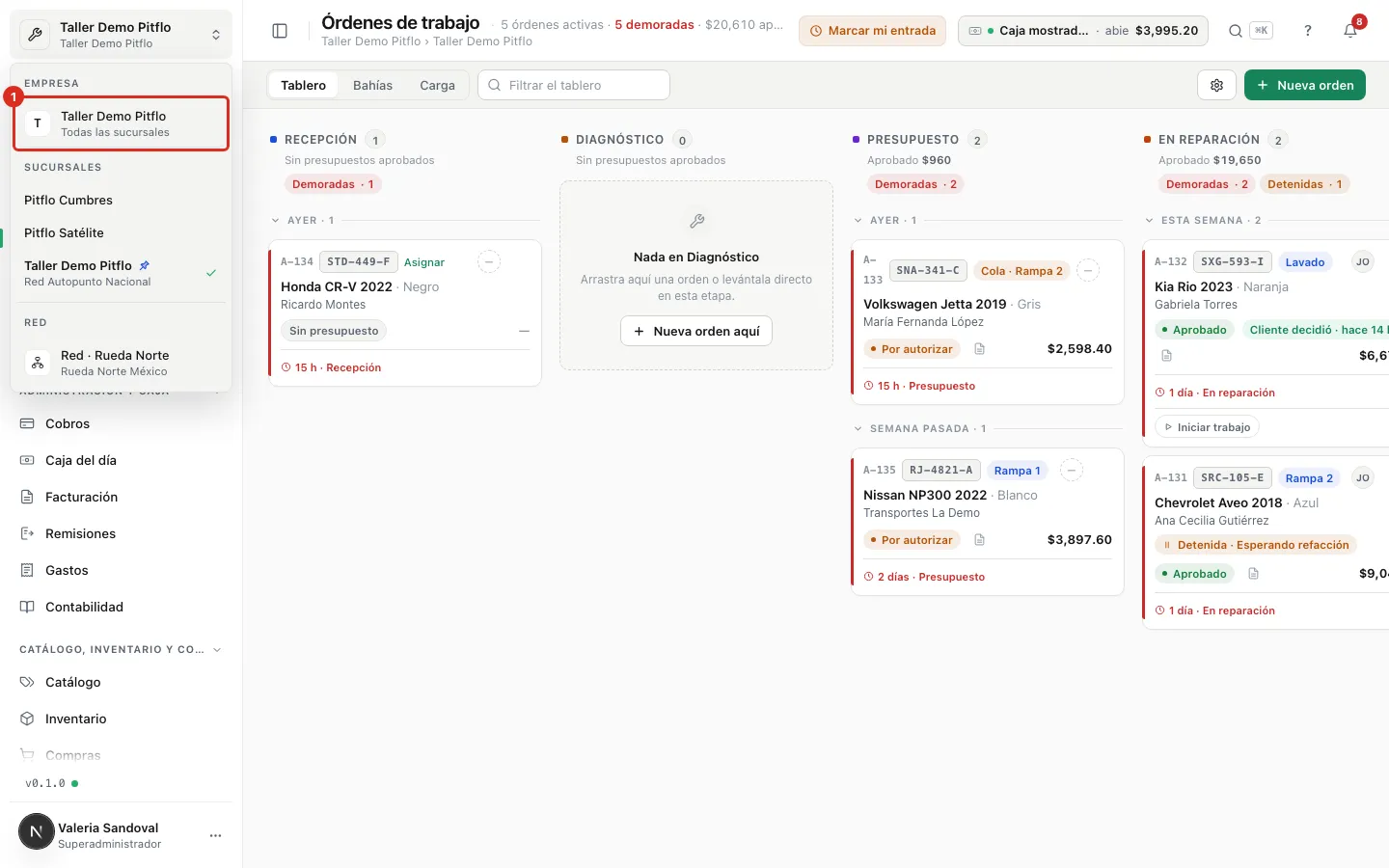The height and width of the screenshot is (868, 1389).
Task: Switch to the Tablero tab
Action: [x=303, y=85]
